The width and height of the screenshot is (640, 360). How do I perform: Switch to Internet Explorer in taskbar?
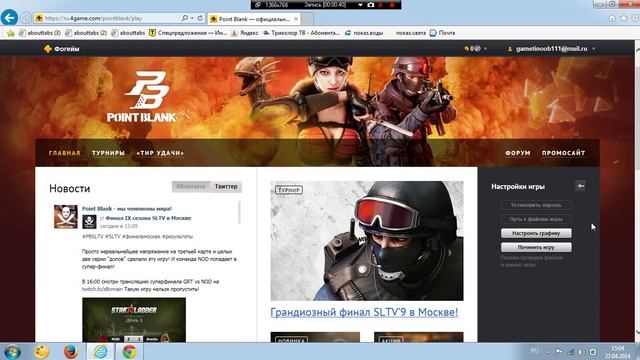[100, 351]
